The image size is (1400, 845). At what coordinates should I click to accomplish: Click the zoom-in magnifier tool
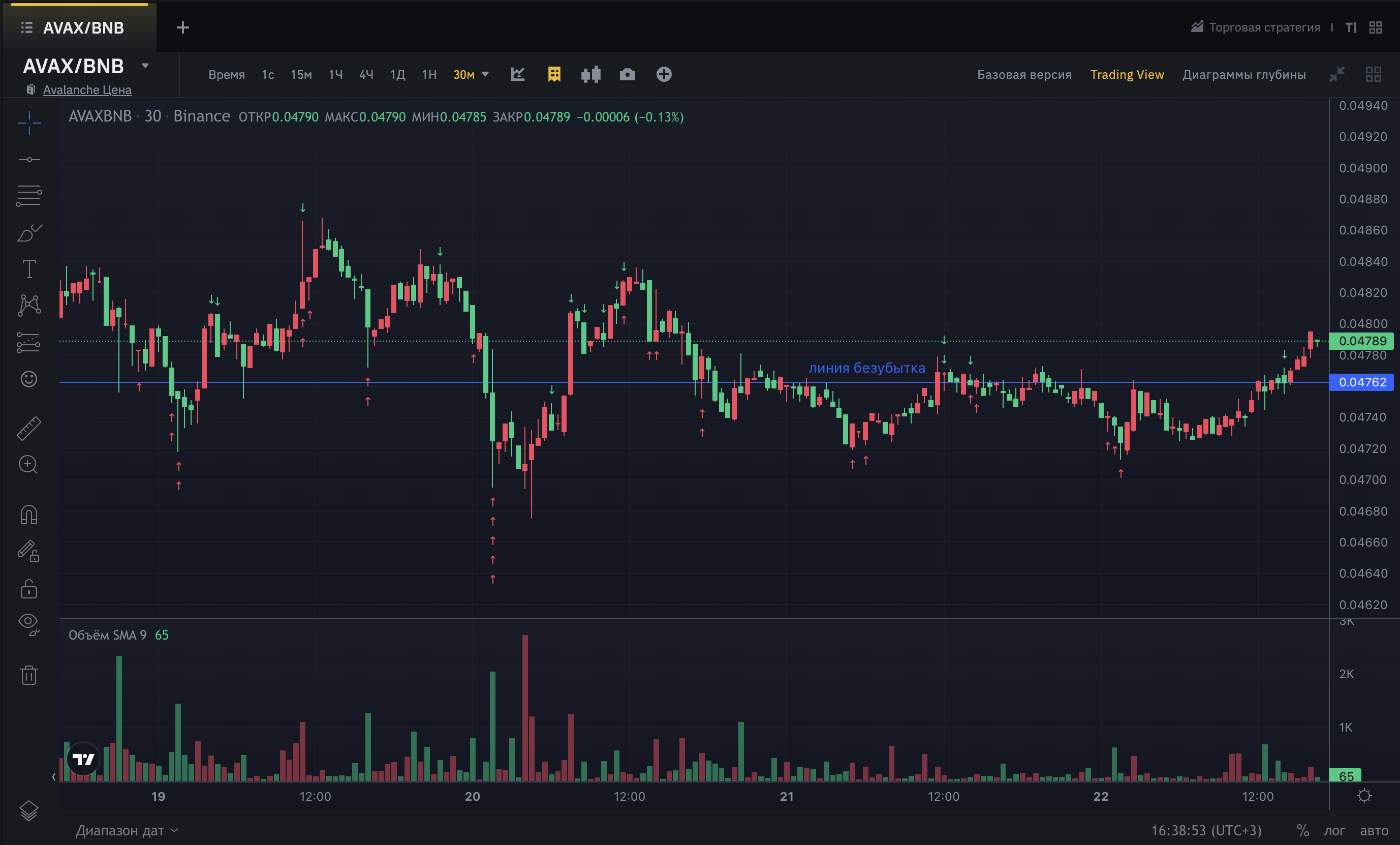[x=28, y=465]
